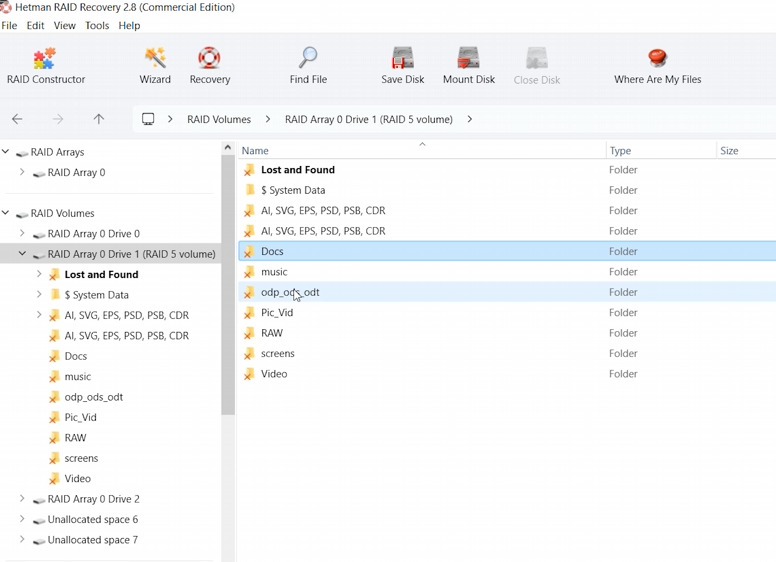Select Docs folder in tree
776x562 pixels.
coord(75,356)
